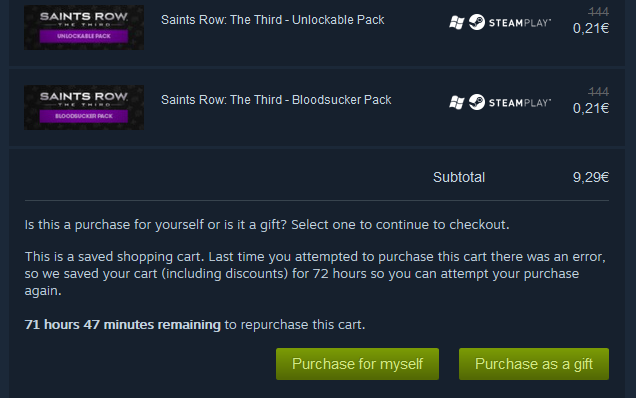This screenshot has height=398, width=636.
Task: Click Windows icon on Bloodsucker Pack row
Action: coord(456,102)
